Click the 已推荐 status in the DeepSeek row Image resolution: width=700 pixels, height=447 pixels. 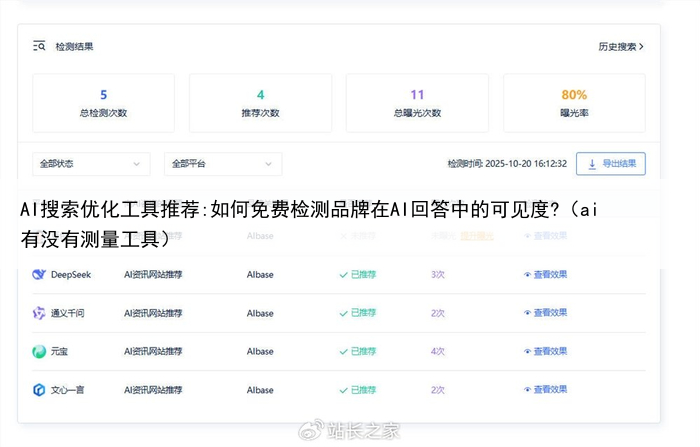click(x=362, y=274)
